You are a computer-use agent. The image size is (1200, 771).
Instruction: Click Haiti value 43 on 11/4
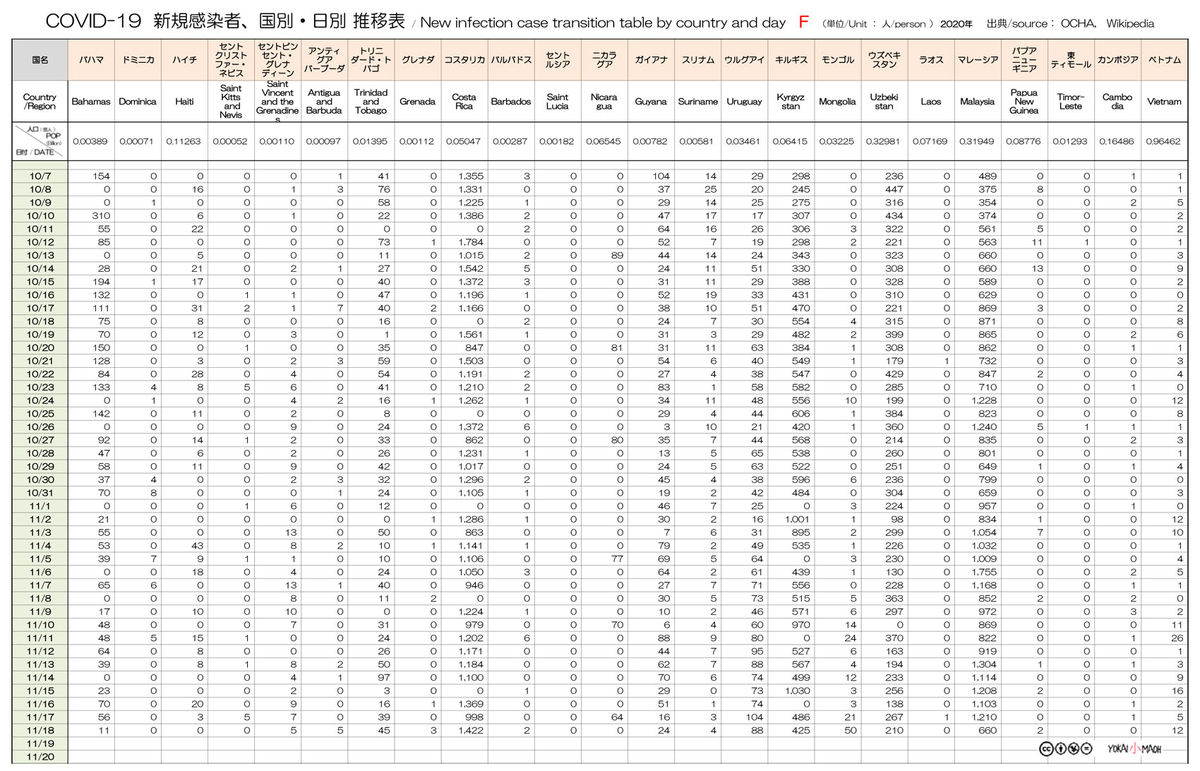pos(197,544)
